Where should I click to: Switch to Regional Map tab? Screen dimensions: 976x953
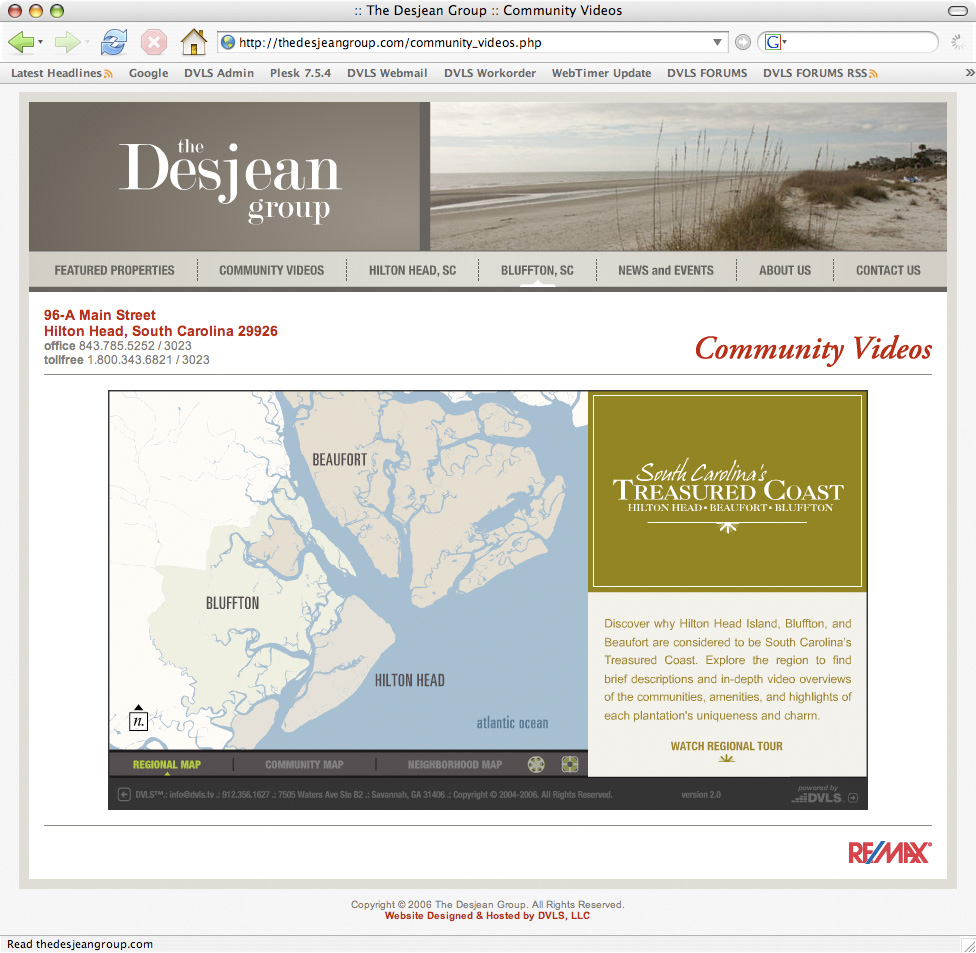coord(167,764)
